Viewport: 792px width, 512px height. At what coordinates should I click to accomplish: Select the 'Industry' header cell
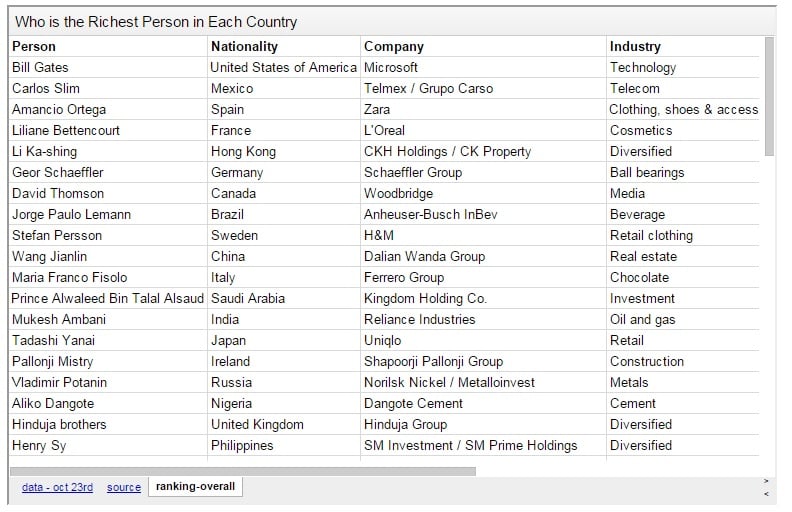(x=635, y=46)
